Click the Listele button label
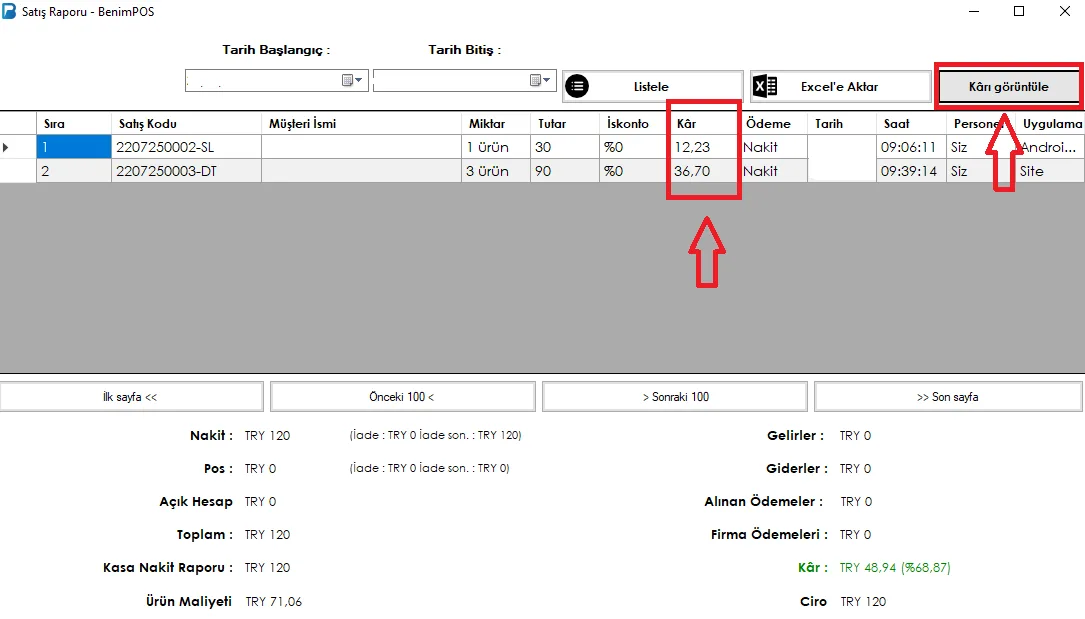Image resolution: width=1085 pixels, height=619 pixels. point(651,86)
